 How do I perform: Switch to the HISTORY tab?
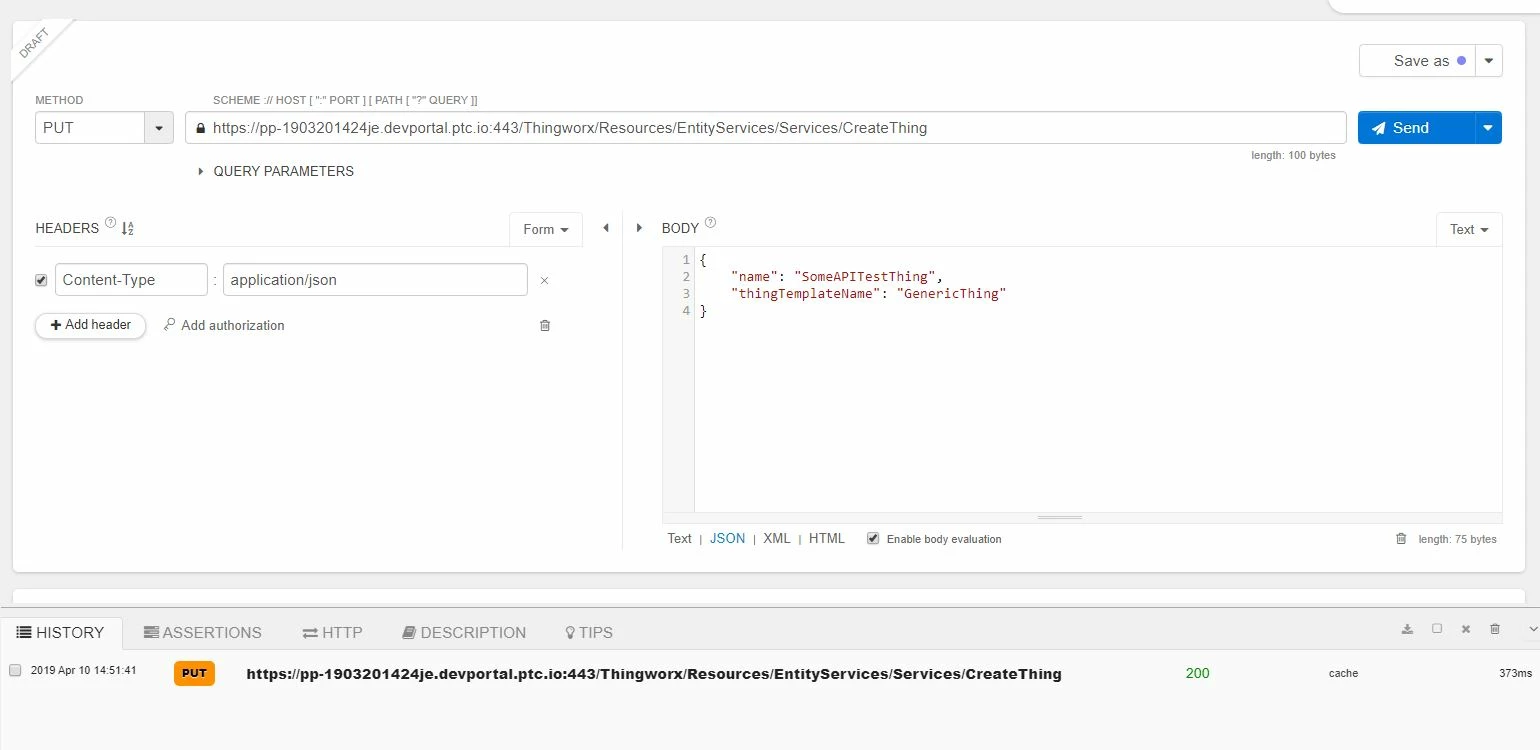tap(61, 633)
